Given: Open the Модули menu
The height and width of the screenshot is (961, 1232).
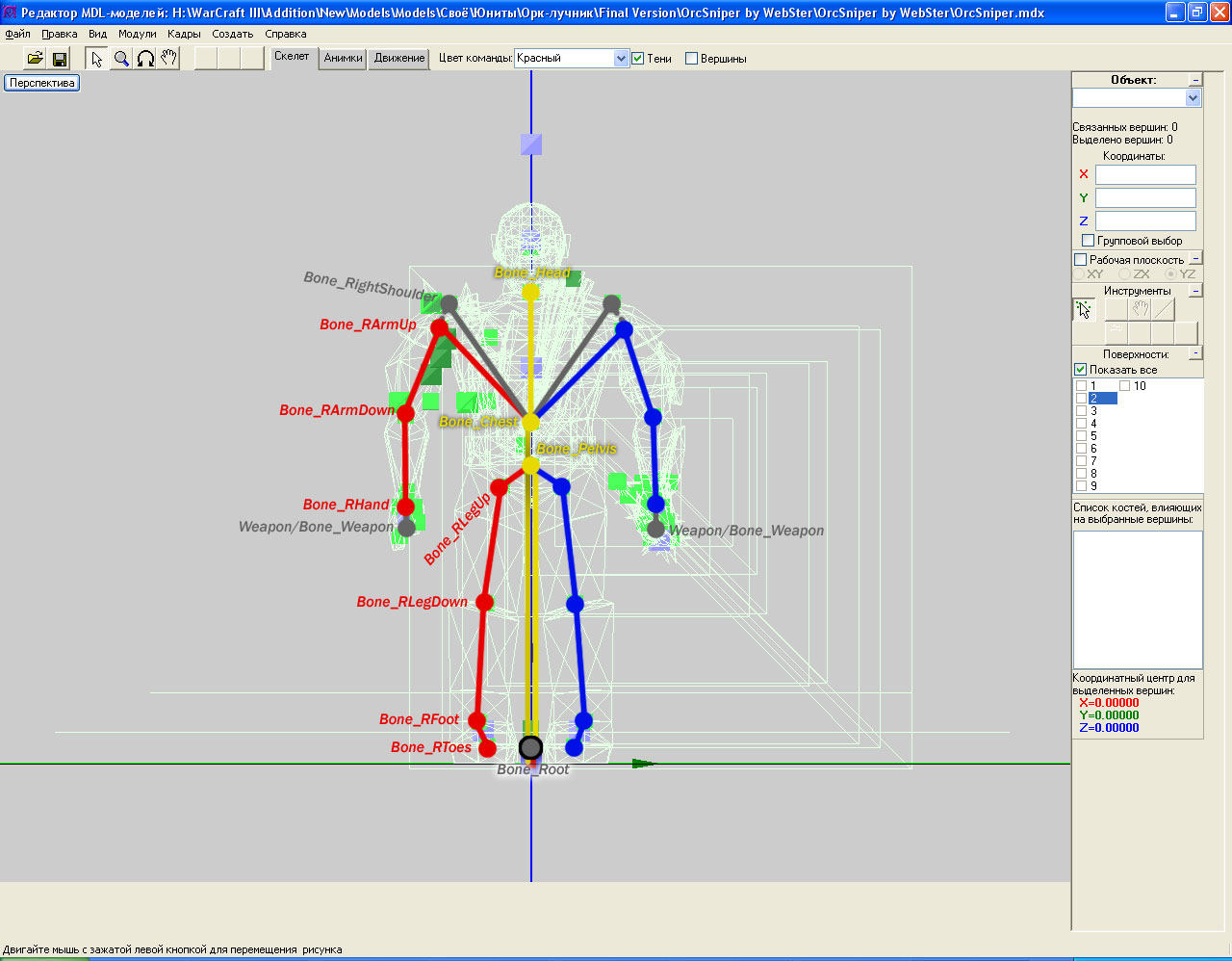Looking at the screenshot, I should (138, 34).
